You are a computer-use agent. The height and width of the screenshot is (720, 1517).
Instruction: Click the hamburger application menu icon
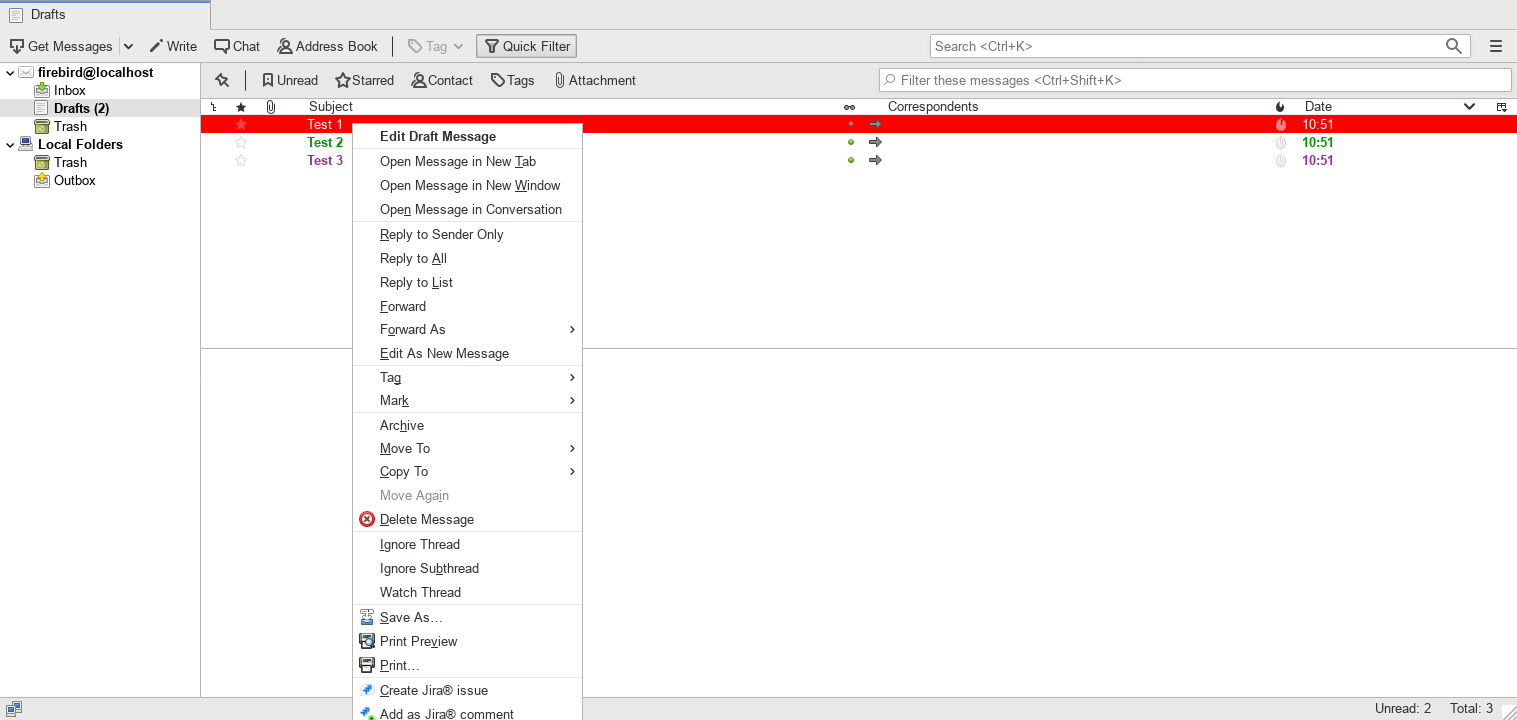click(x=1495, y=46)
